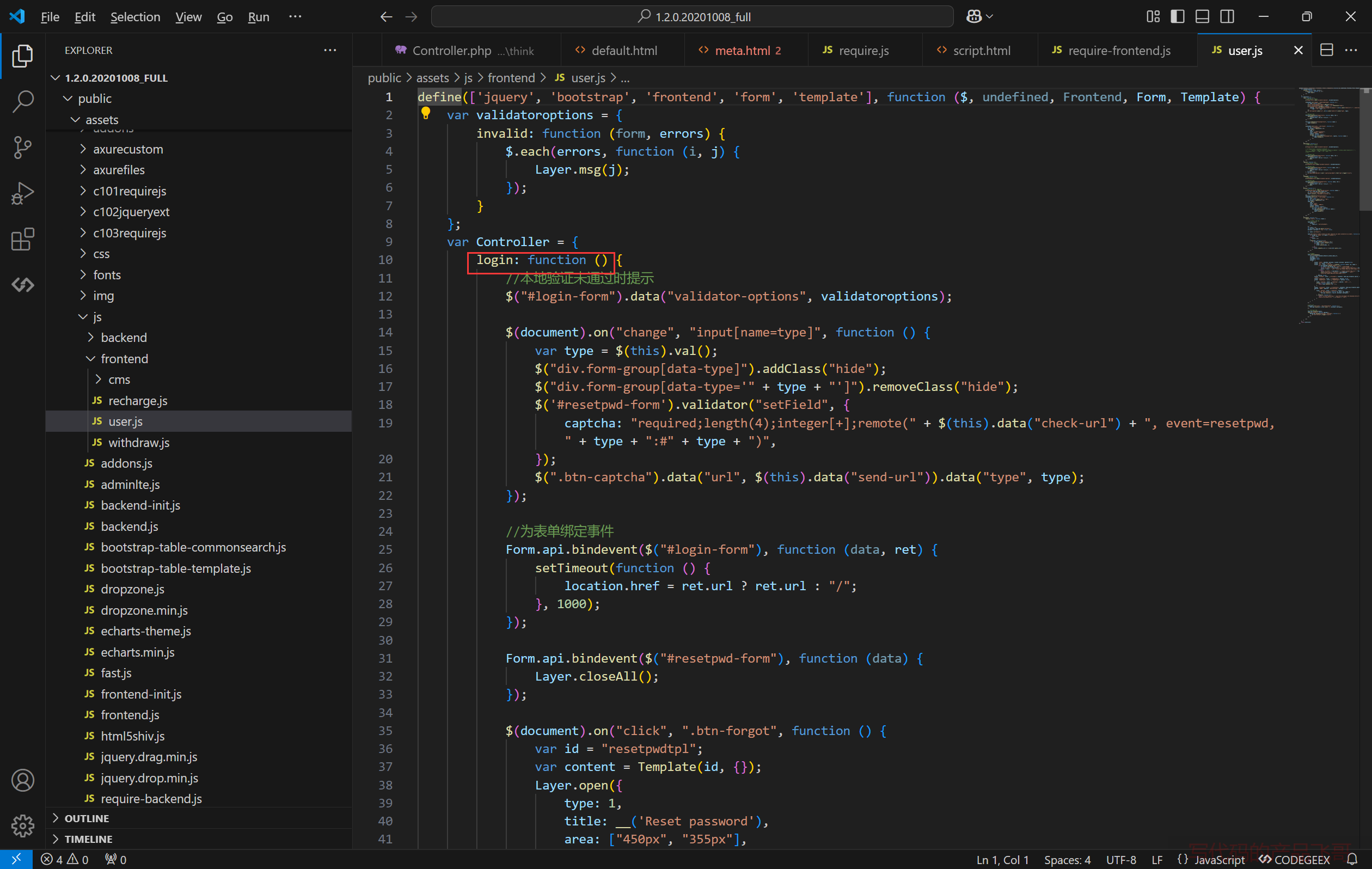Open the Source Control view icon
Screen dimensions: 1372x869
point(23,147)
